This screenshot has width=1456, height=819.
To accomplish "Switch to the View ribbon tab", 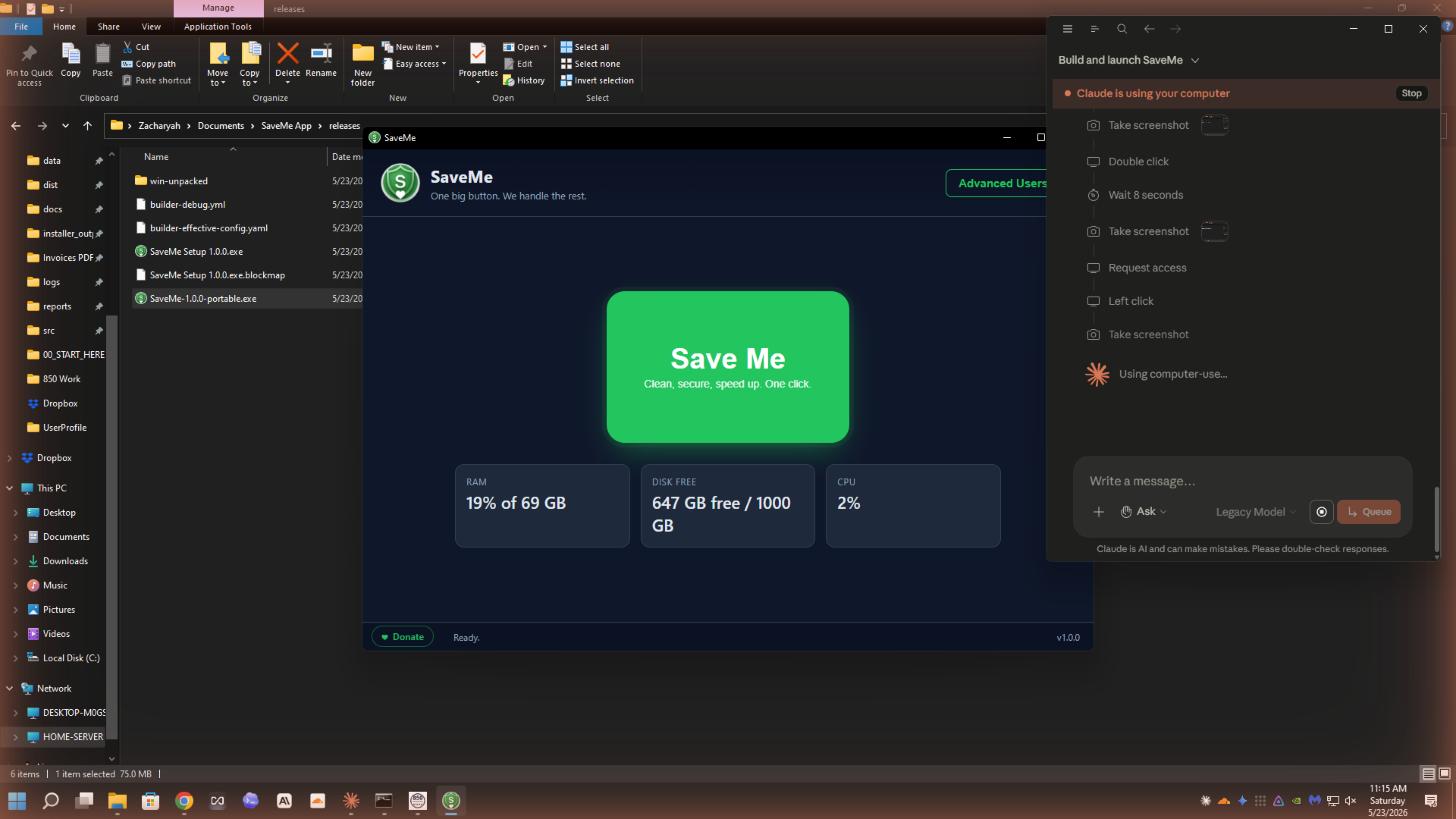I will pos(151,27).
